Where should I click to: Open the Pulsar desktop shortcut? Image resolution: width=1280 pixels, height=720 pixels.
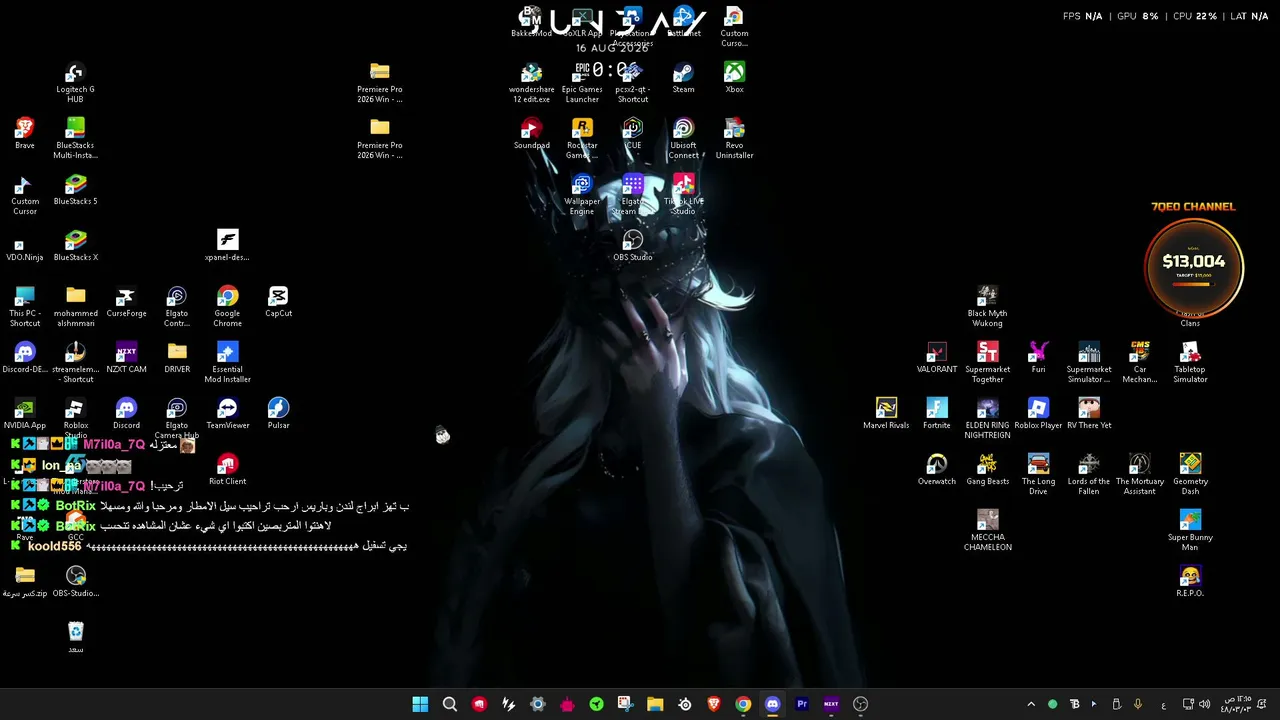pos(278,414)
